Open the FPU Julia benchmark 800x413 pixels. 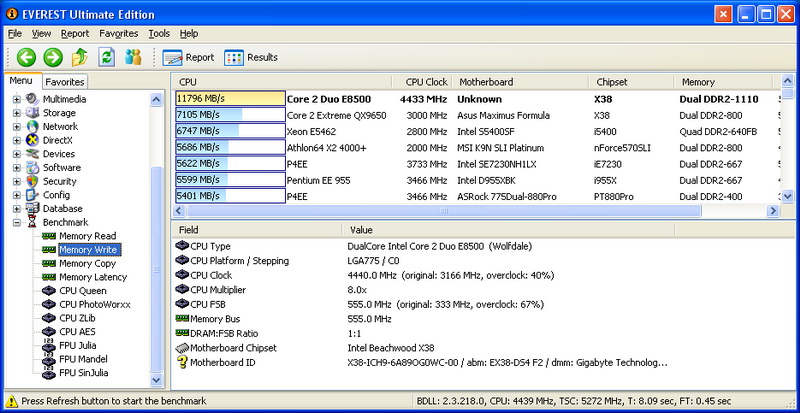click(78, 346)
